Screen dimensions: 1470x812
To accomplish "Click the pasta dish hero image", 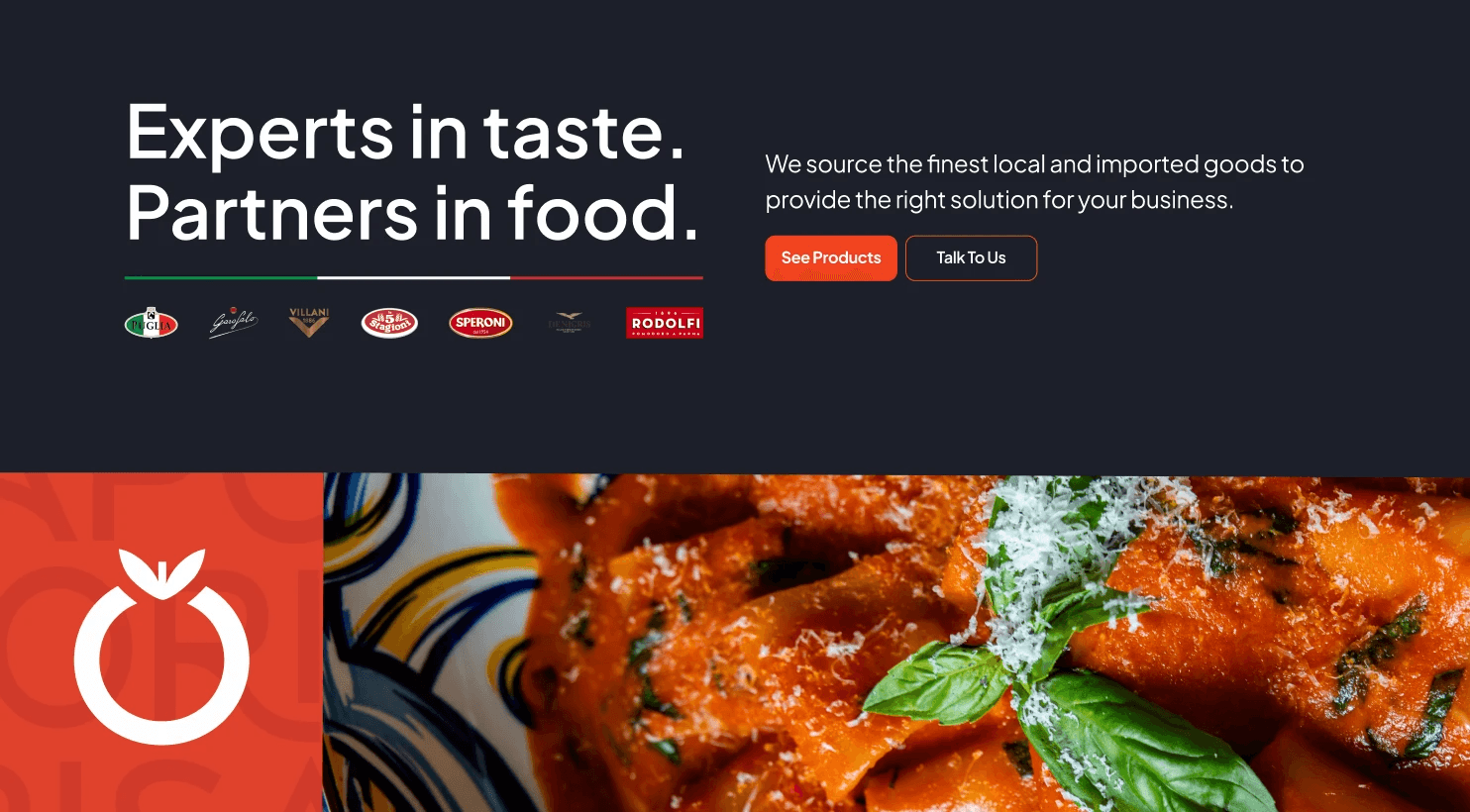I will [x=896, y=643].
